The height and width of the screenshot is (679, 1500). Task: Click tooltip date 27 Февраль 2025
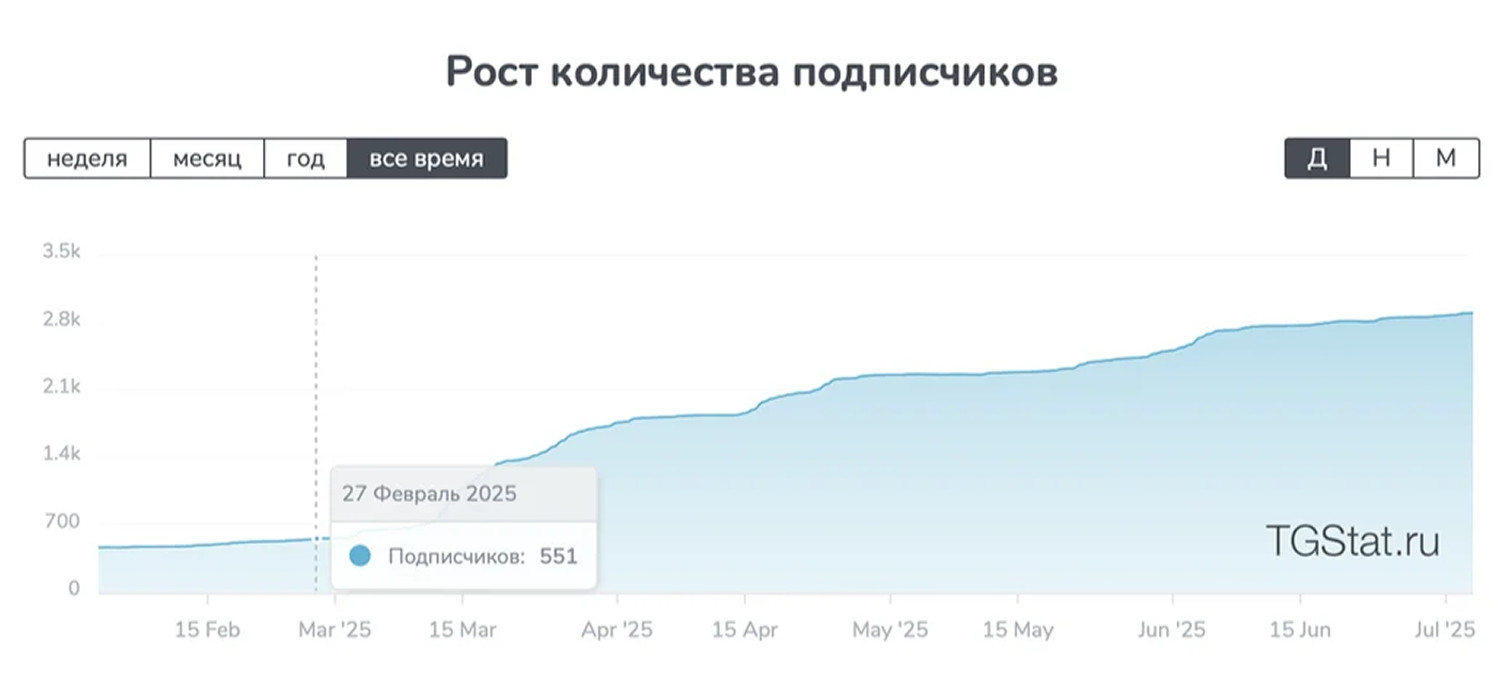[429, 494]
